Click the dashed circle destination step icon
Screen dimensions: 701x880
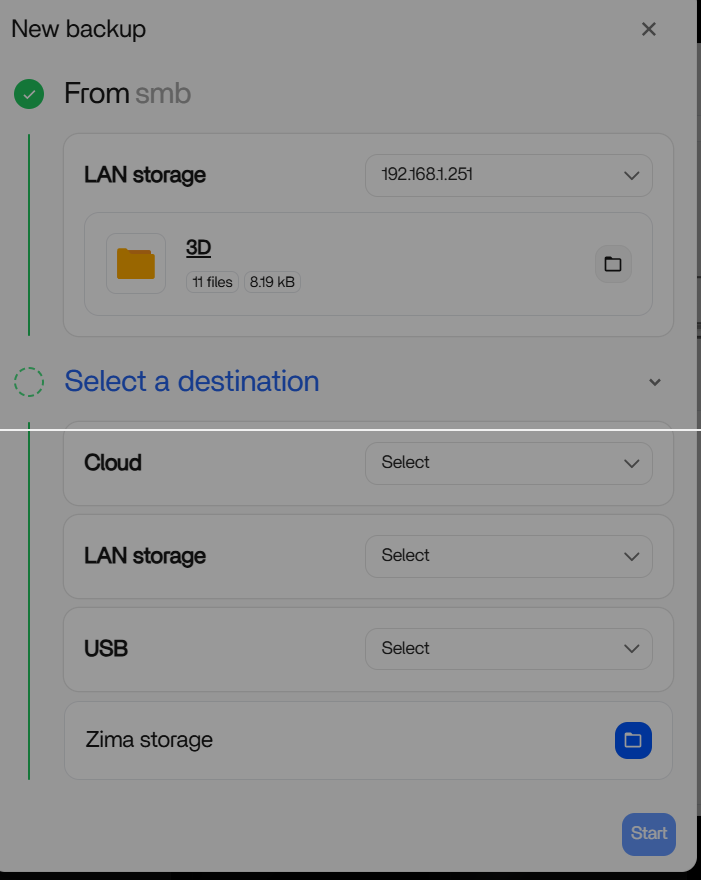click(29, 381)
